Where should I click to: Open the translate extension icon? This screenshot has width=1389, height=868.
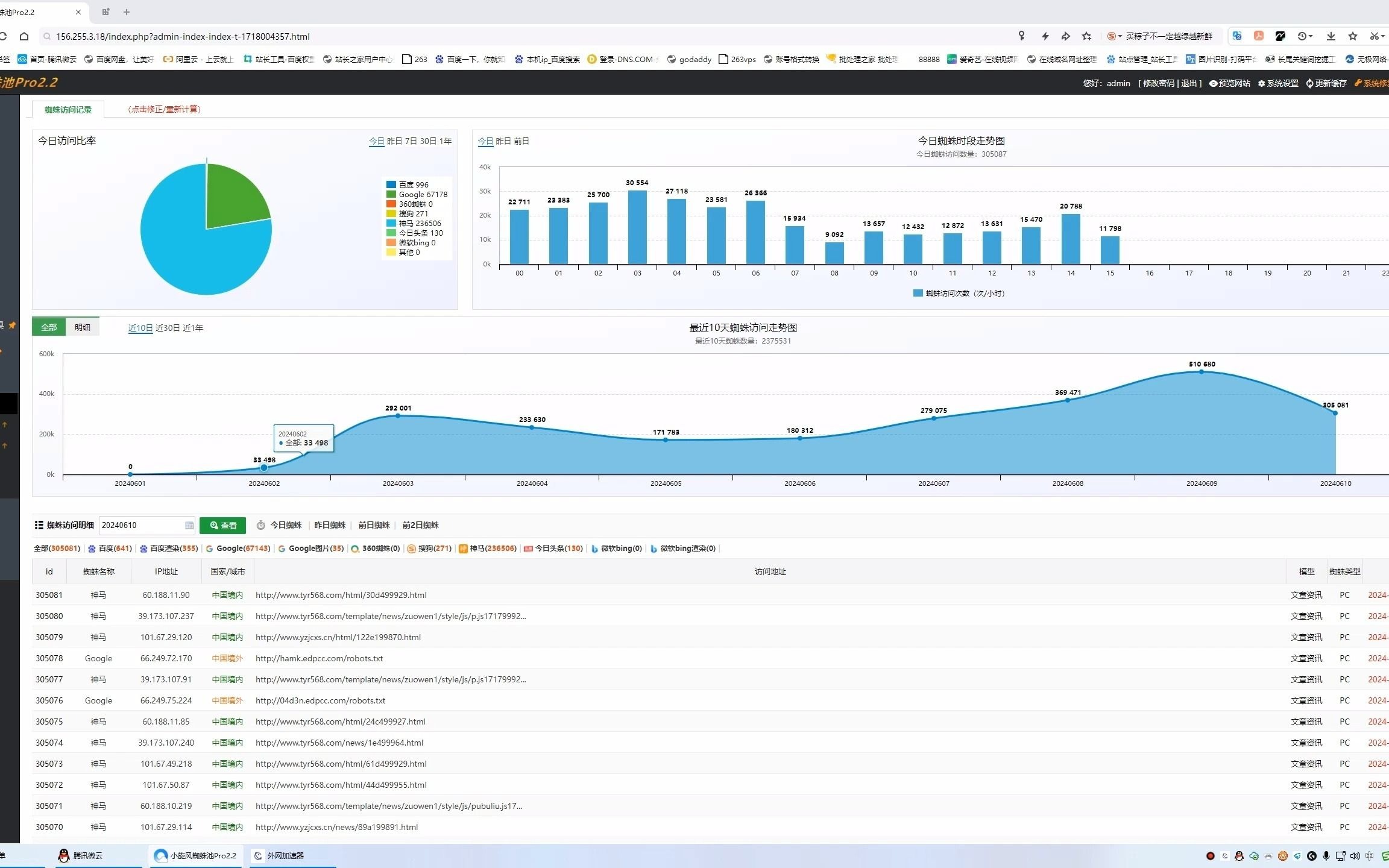pos(1237,36)
